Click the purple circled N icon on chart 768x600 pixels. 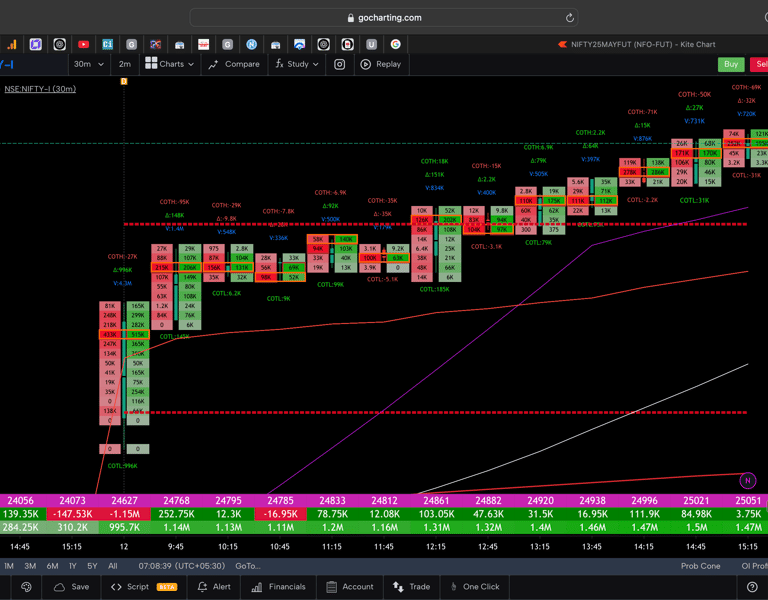[x=747, y=480]
